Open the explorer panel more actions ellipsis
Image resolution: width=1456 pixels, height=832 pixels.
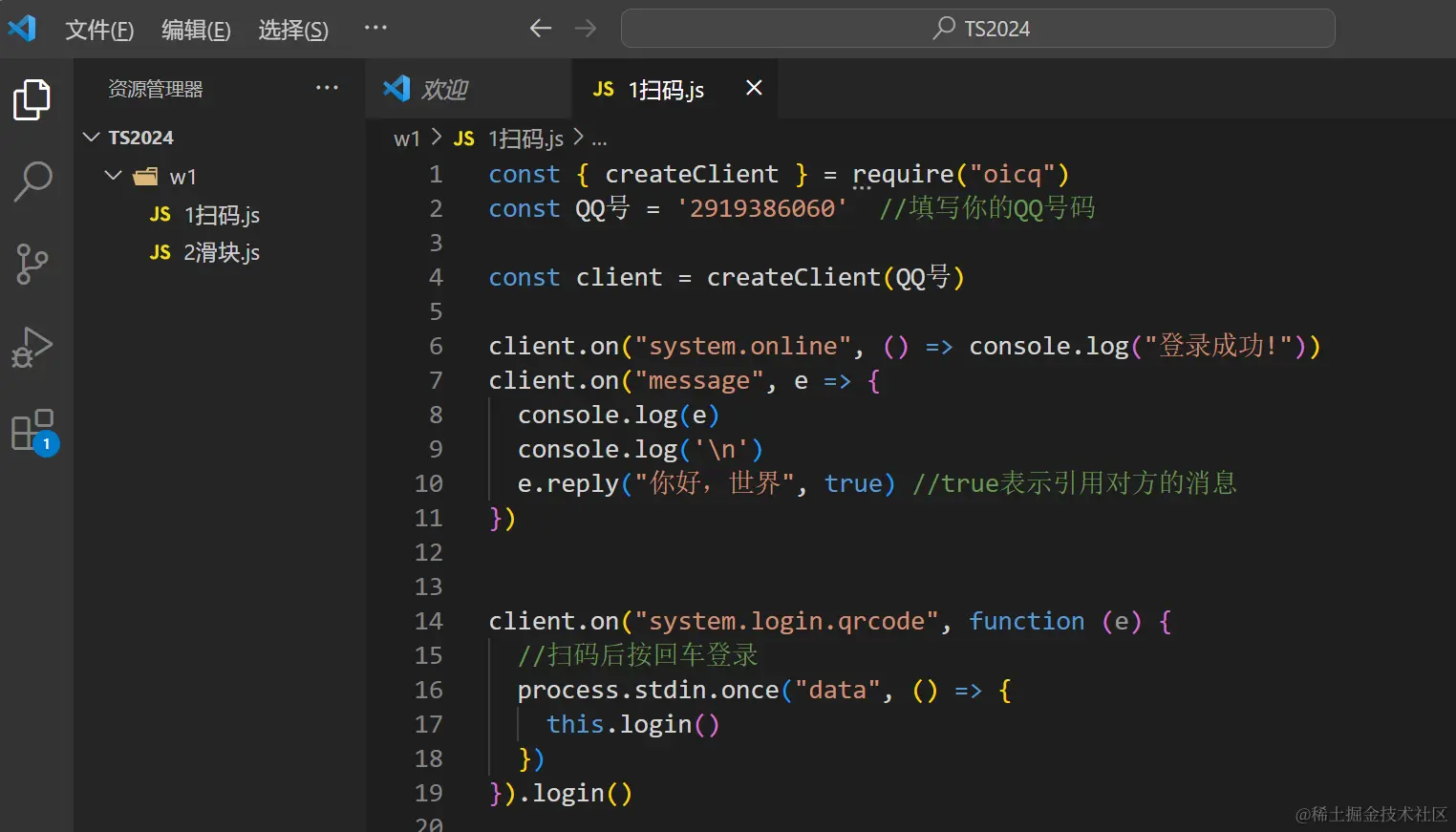coord(327,88)
